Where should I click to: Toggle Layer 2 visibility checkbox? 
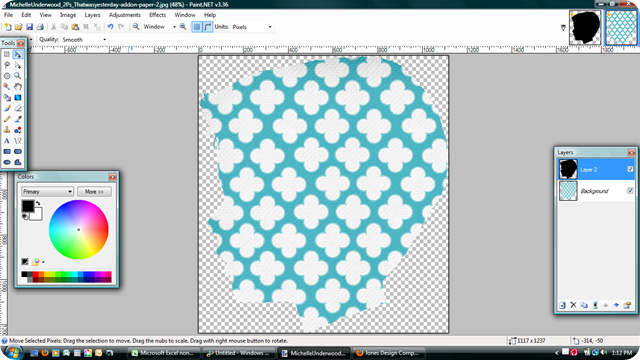point(630,169)
